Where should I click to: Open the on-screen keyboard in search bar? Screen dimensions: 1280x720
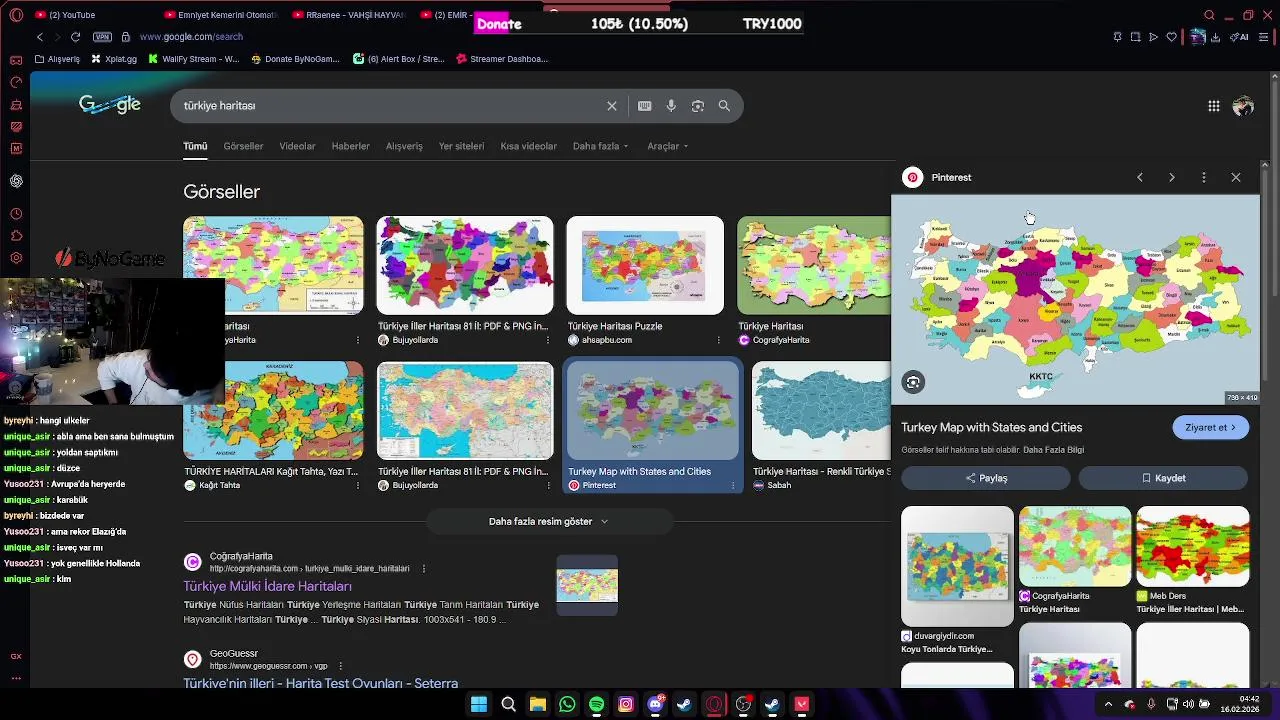point(645,106)
